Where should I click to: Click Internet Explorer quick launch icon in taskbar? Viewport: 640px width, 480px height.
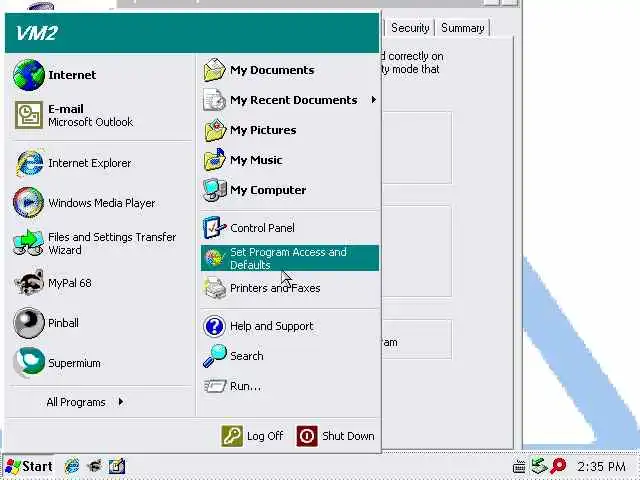point(72,466)
